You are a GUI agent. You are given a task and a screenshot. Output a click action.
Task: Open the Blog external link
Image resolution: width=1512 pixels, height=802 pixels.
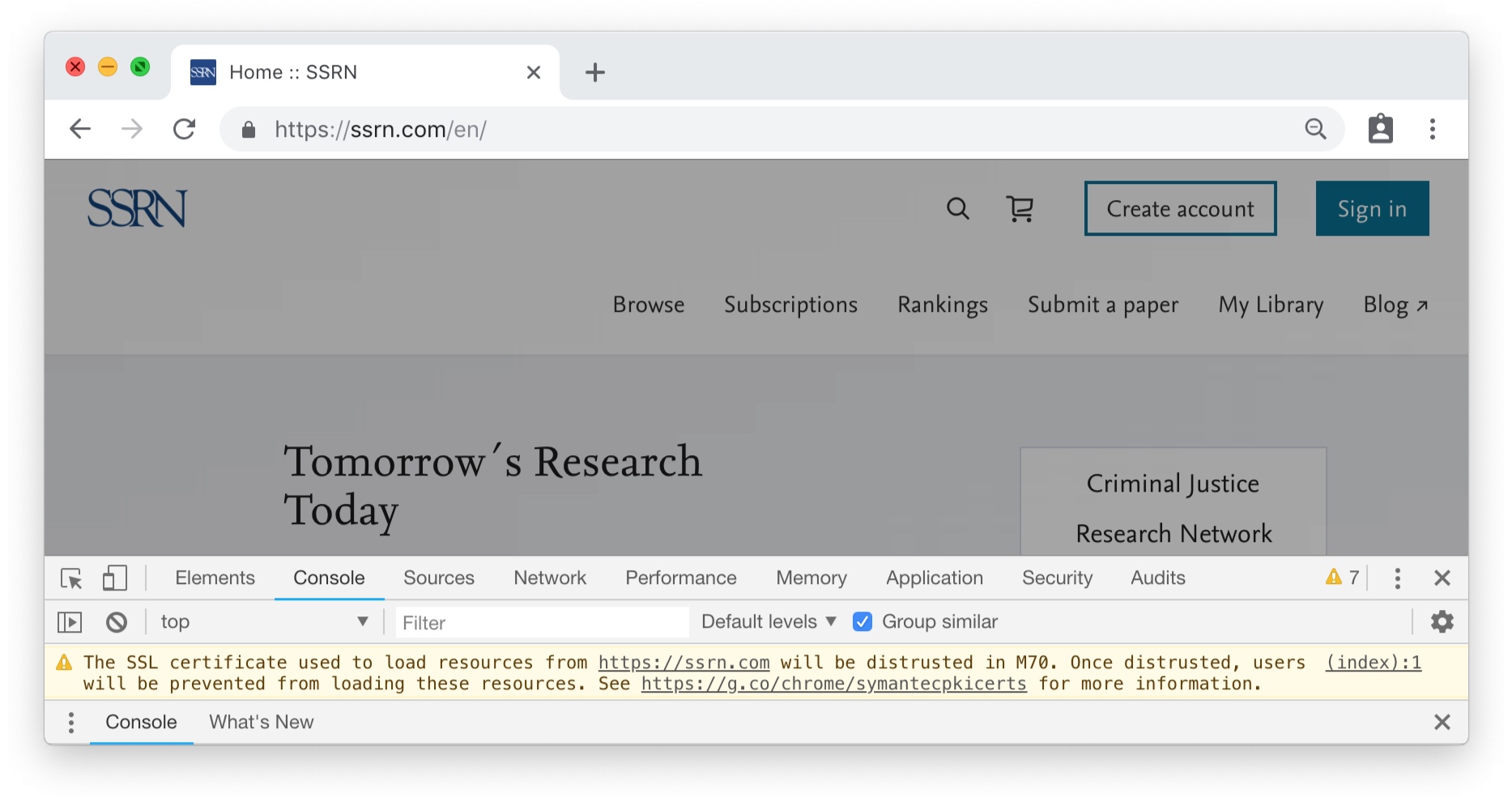[1395, 305]
